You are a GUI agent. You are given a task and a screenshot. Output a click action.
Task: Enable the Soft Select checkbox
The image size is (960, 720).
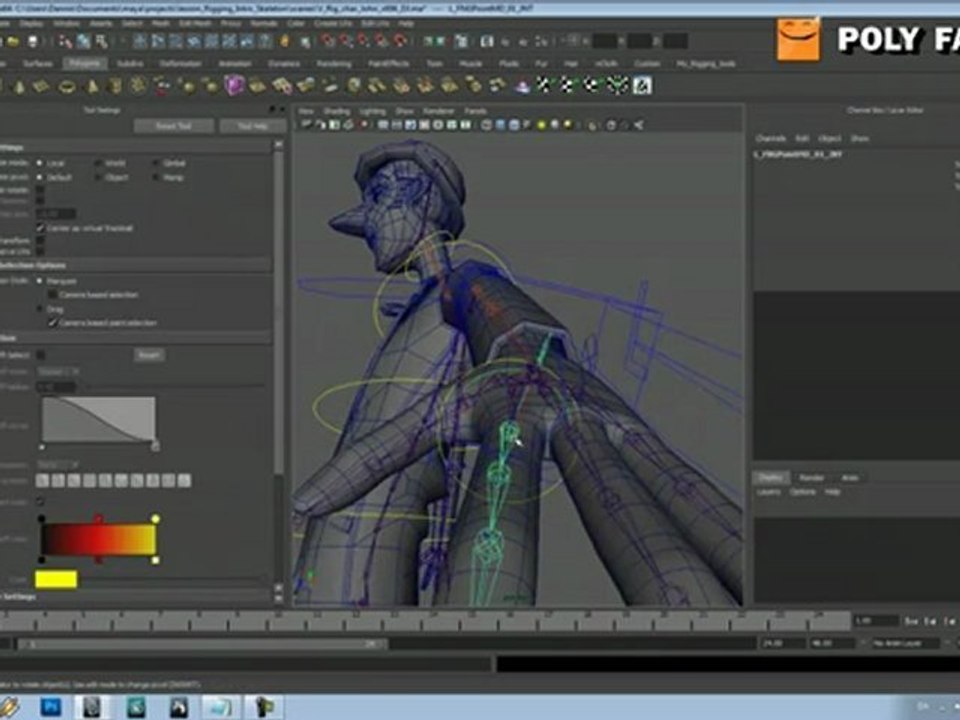(40, 354)
